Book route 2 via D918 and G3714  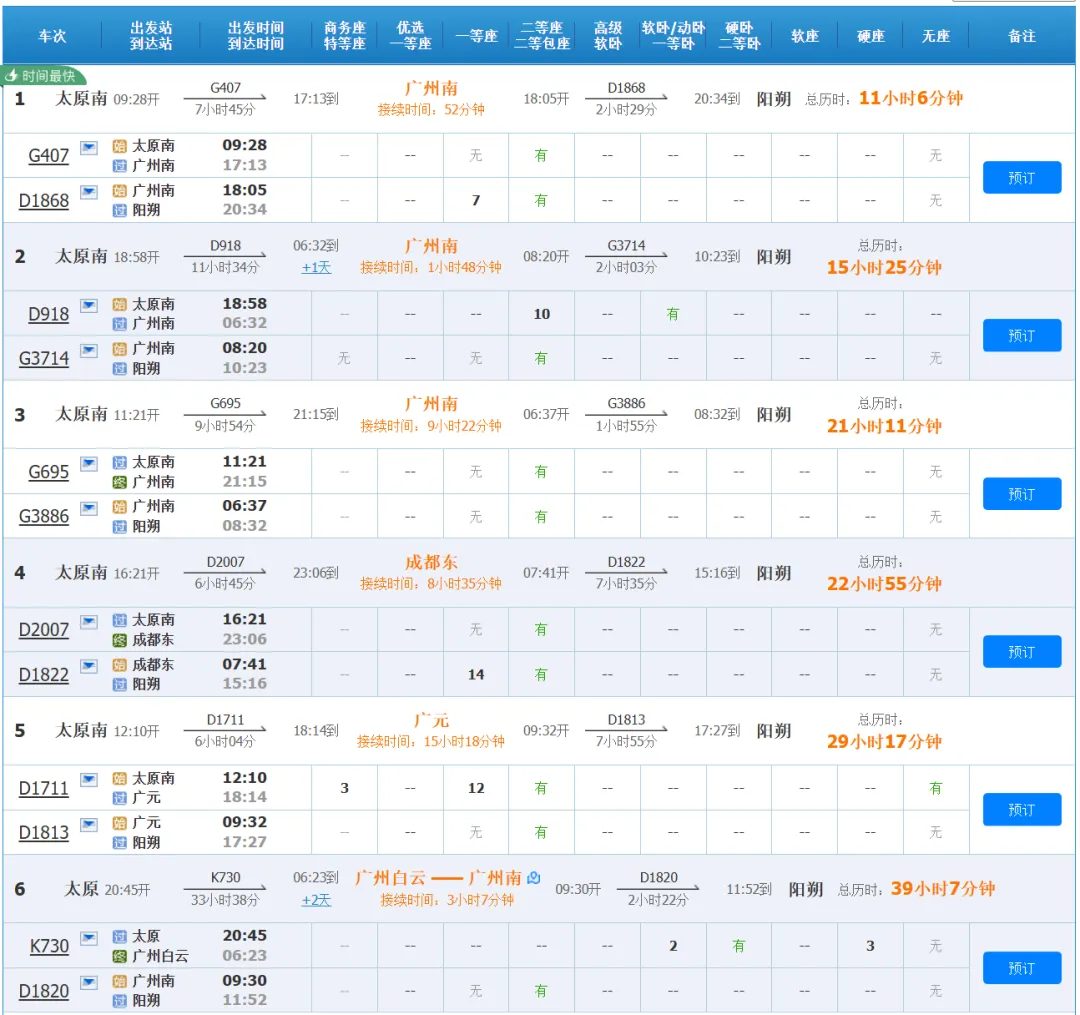1021,335
